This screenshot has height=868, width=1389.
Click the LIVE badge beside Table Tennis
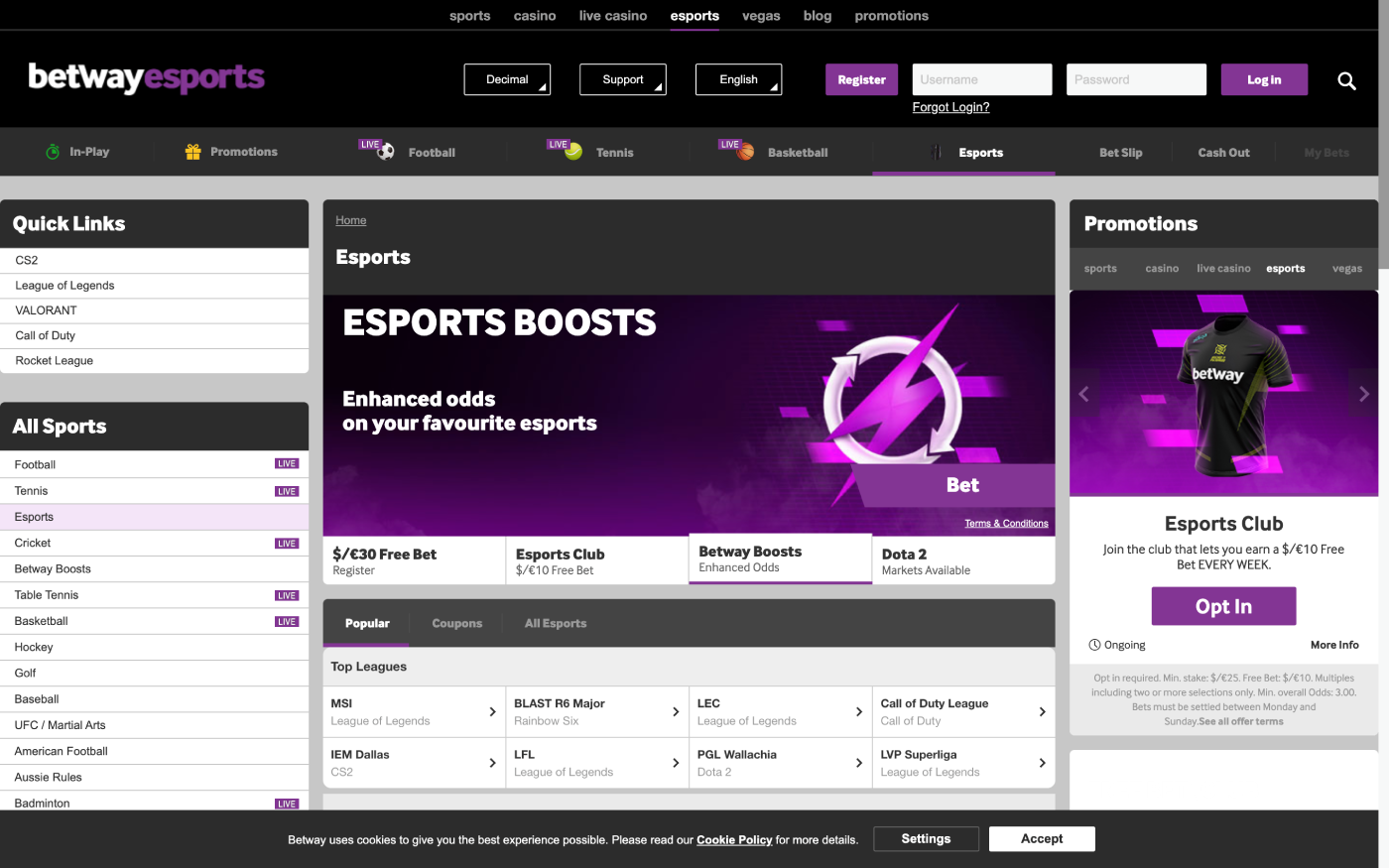click(287, 595)
